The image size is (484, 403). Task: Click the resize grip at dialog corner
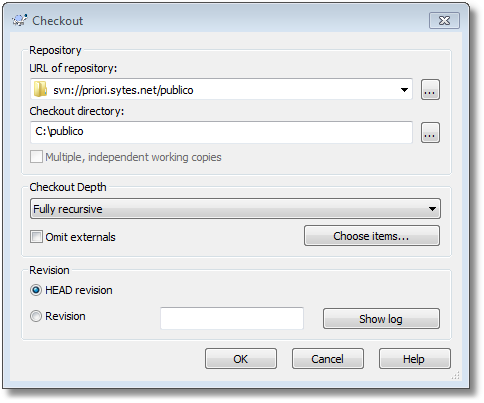coord(455,376)
